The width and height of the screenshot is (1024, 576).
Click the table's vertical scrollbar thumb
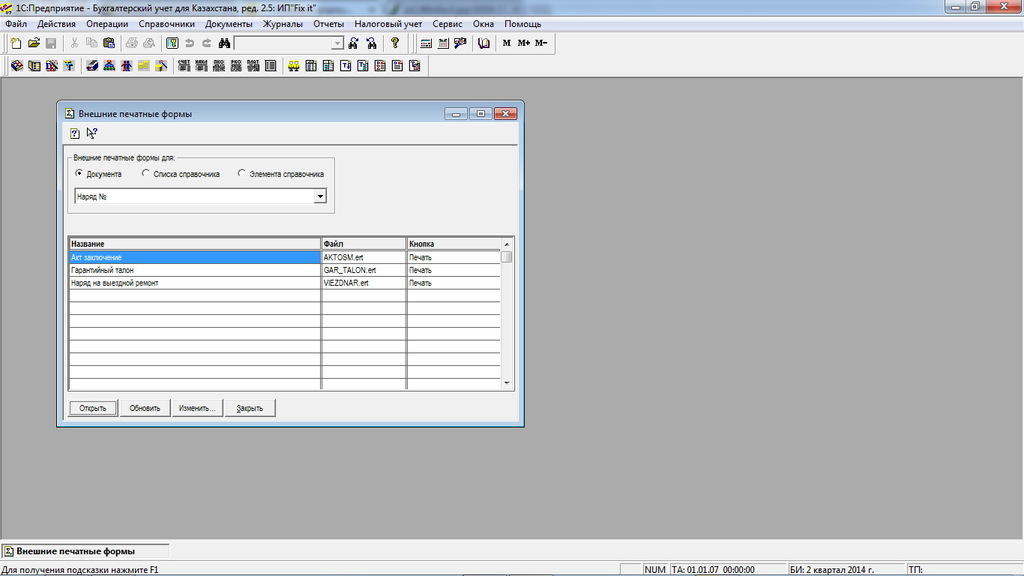(507, 257)
